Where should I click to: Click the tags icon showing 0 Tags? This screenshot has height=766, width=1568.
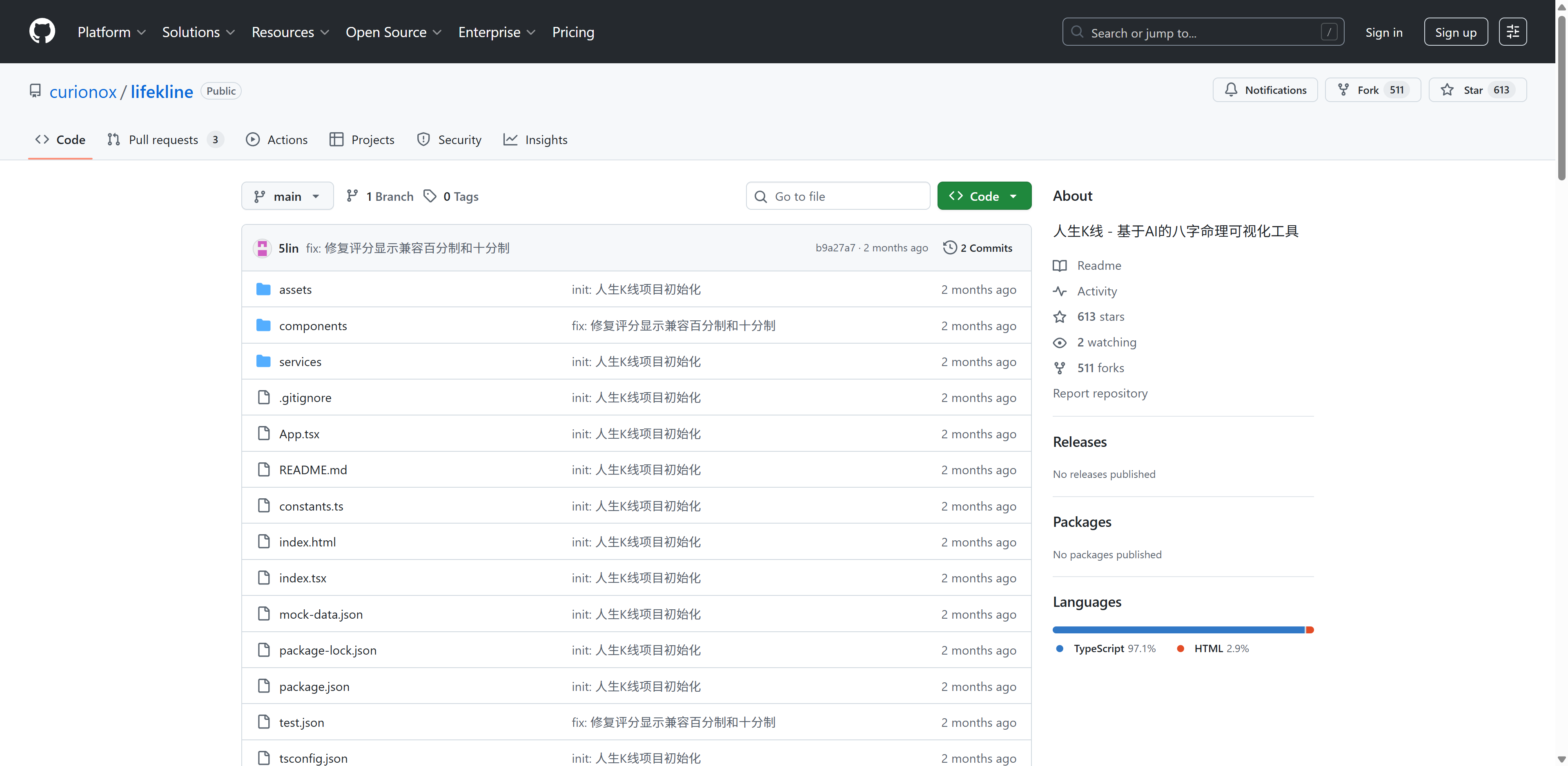(430, 196)
